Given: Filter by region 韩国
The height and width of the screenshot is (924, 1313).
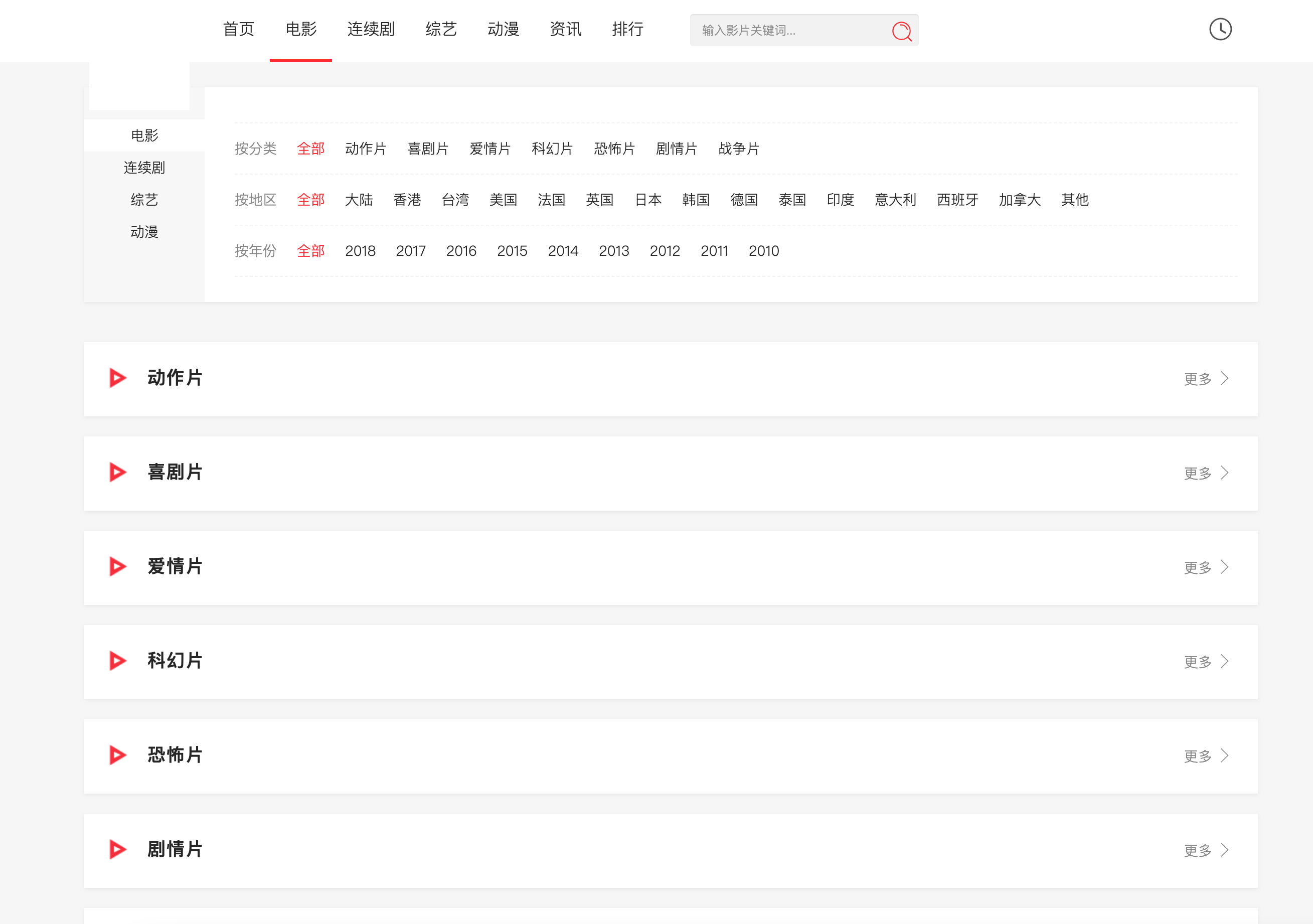Looking at the screenshot, I should 696,200.
